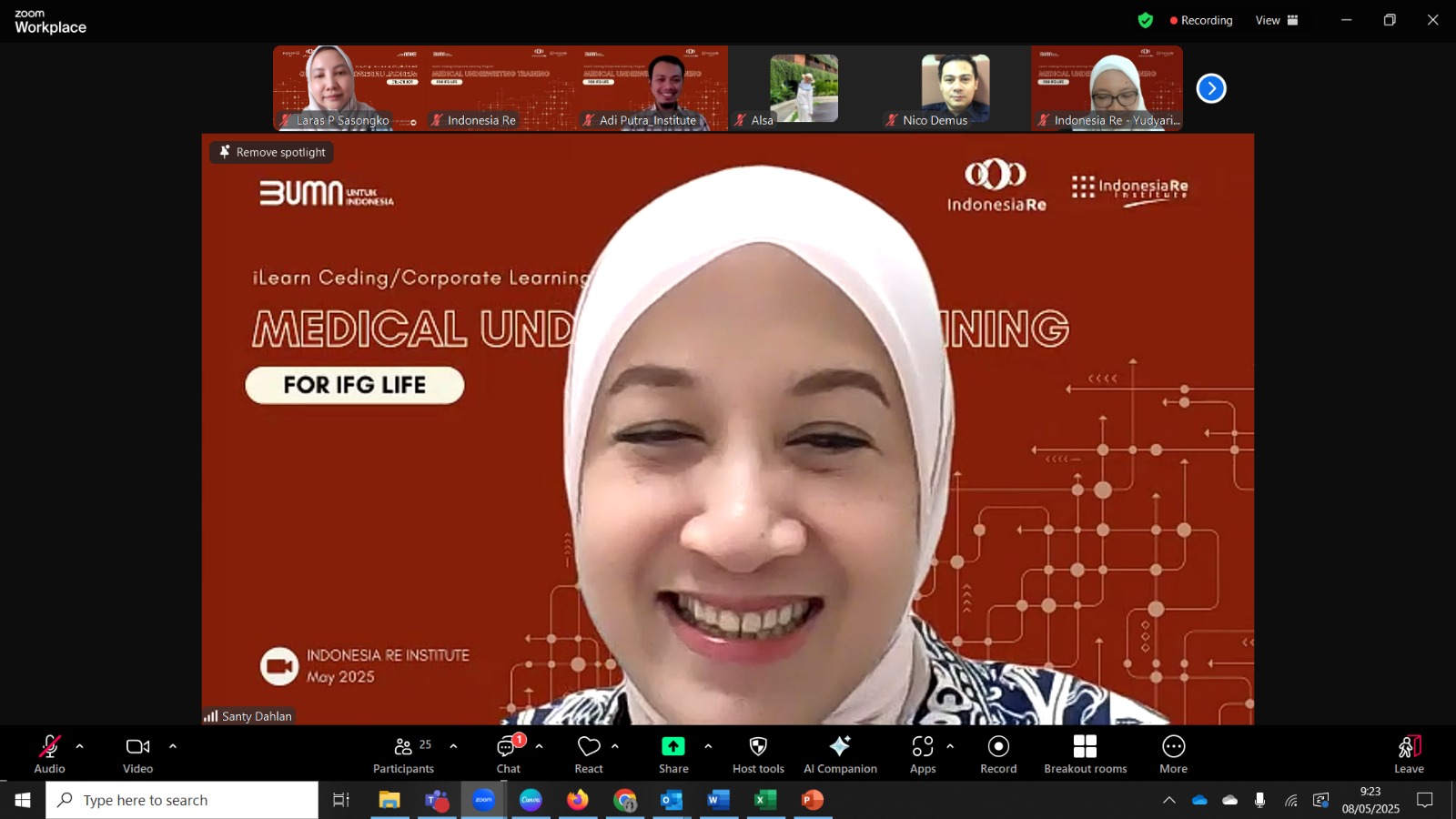
Task: Select Adi Putra_Institute's video thumbnail
Action: pos(652,88)
